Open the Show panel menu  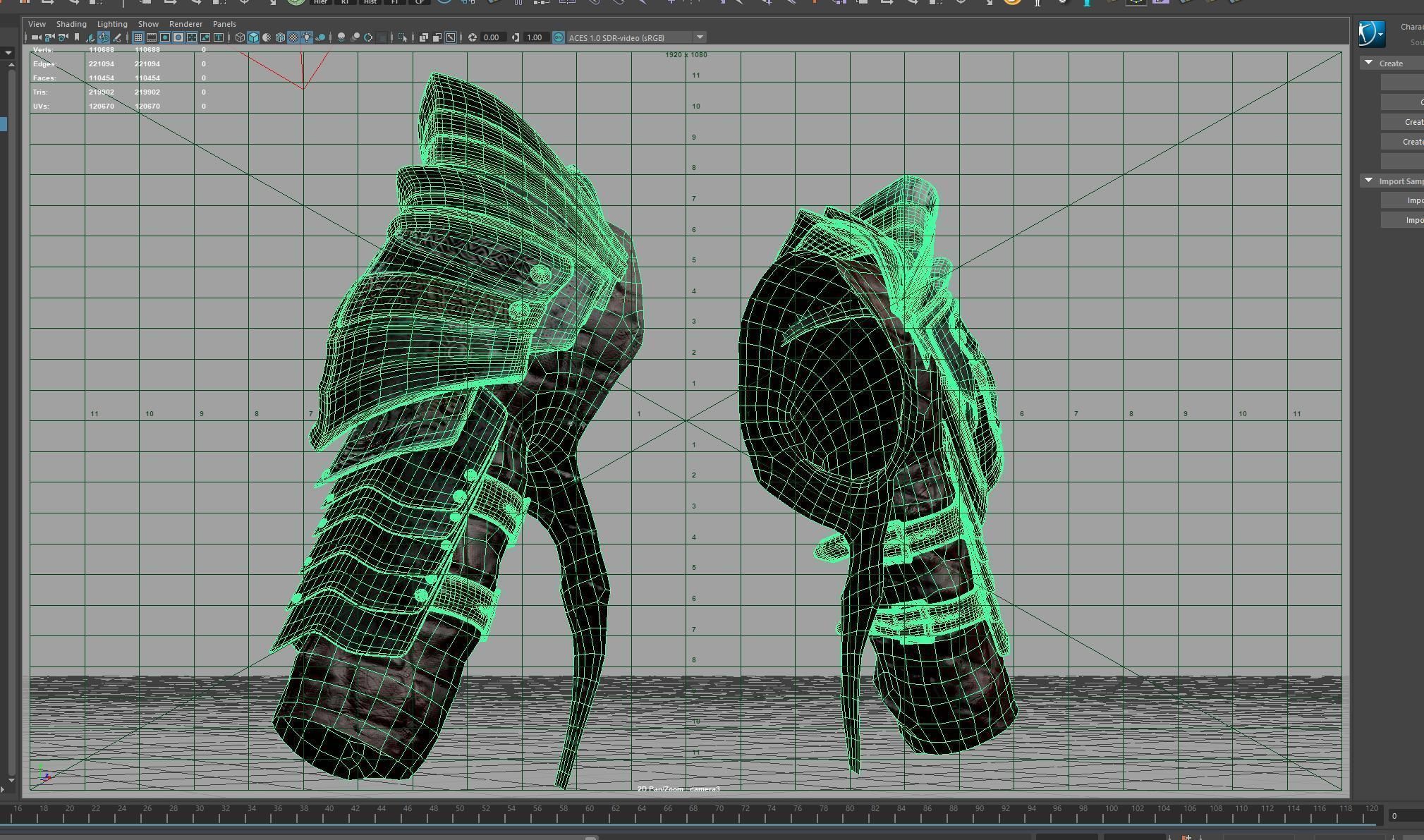tap(148, 24)
